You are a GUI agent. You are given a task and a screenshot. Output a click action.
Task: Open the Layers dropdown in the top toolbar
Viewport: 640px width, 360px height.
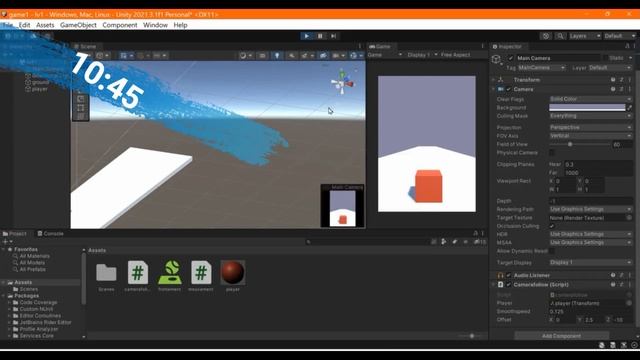[584, 36]
